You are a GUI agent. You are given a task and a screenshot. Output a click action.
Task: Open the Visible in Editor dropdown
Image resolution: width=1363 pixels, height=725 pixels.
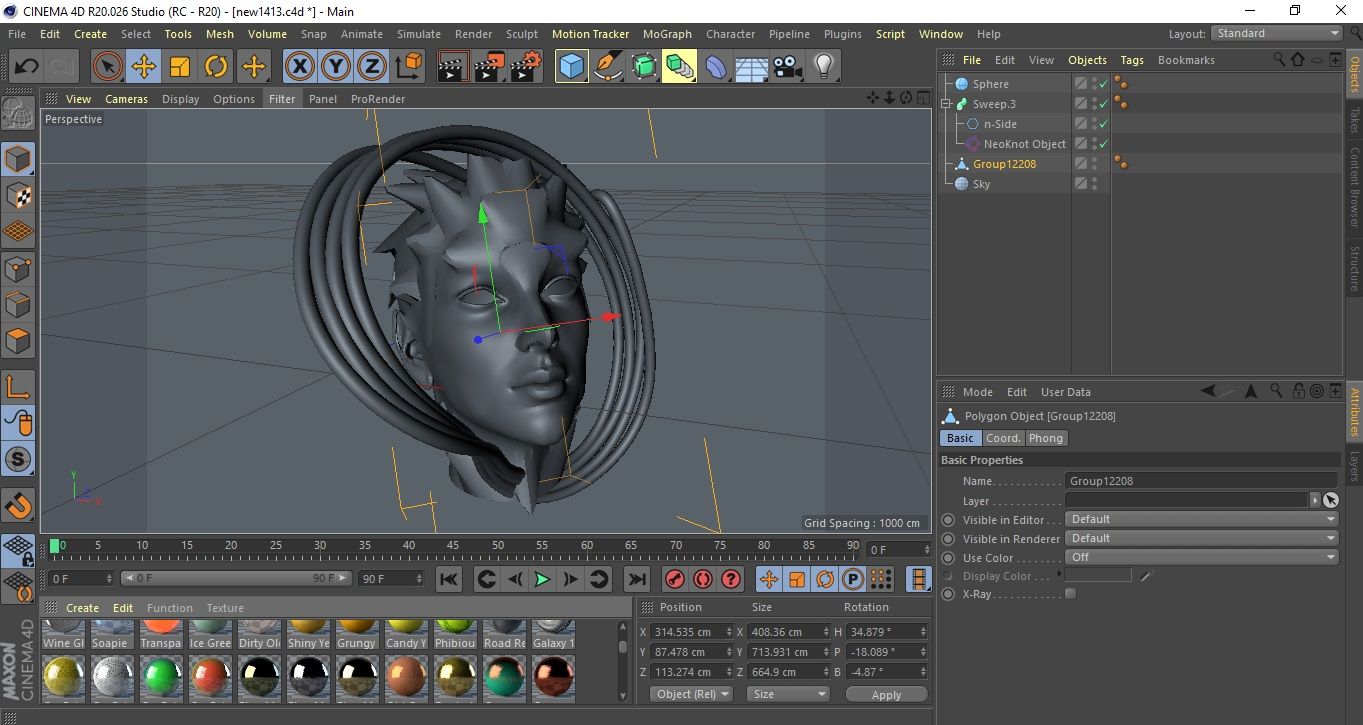pyautogui.click(x=1201, y=519)
